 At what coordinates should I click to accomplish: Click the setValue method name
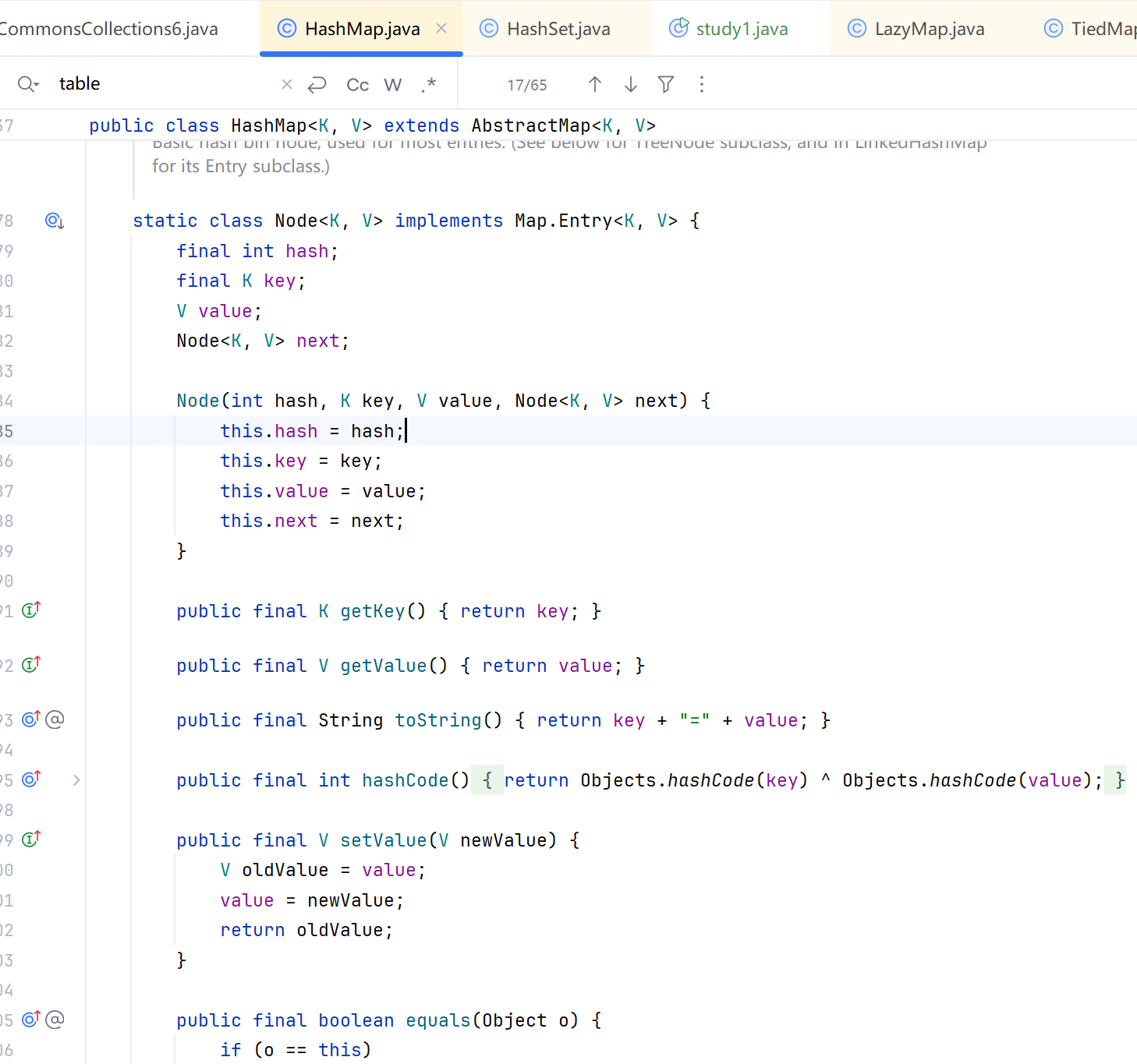[384, 840]
